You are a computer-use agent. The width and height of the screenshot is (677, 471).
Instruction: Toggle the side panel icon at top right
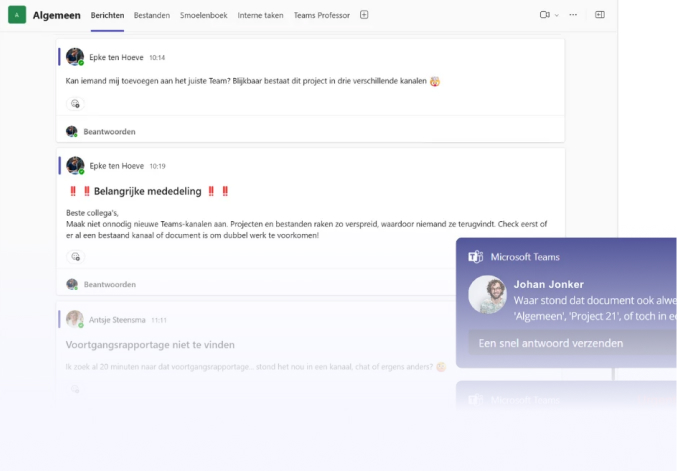pyautogui.click(x=600, y=15)
